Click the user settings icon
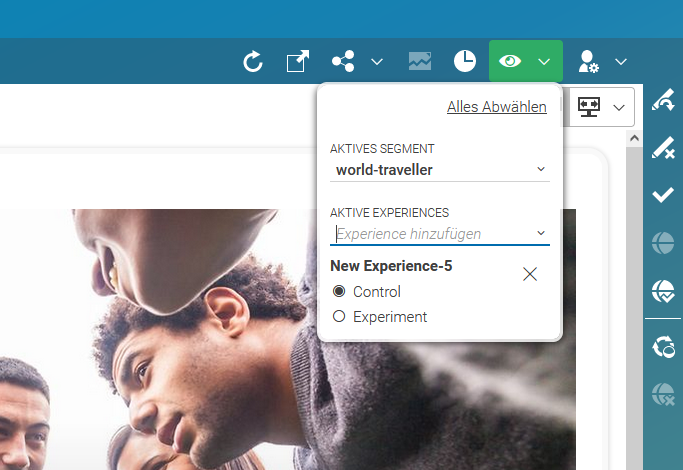 (x=588, y=62)
